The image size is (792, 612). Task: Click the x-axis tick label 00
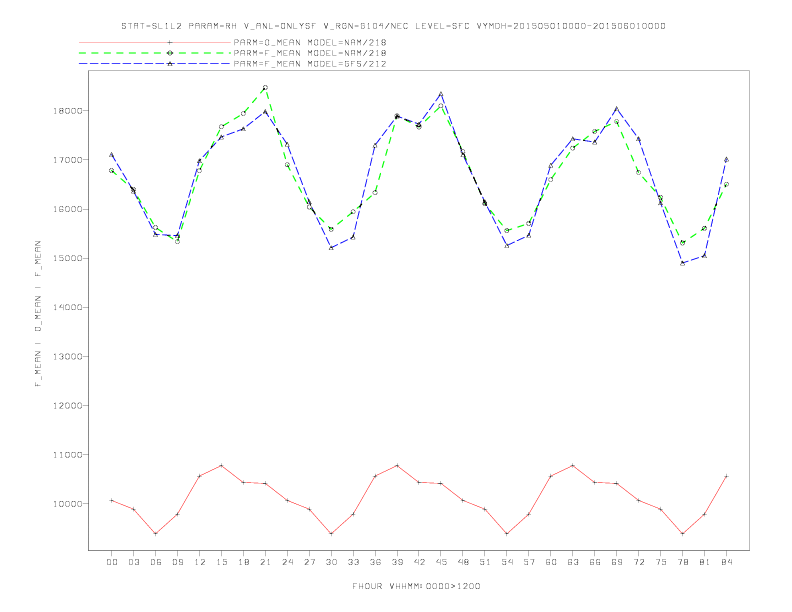112,562
